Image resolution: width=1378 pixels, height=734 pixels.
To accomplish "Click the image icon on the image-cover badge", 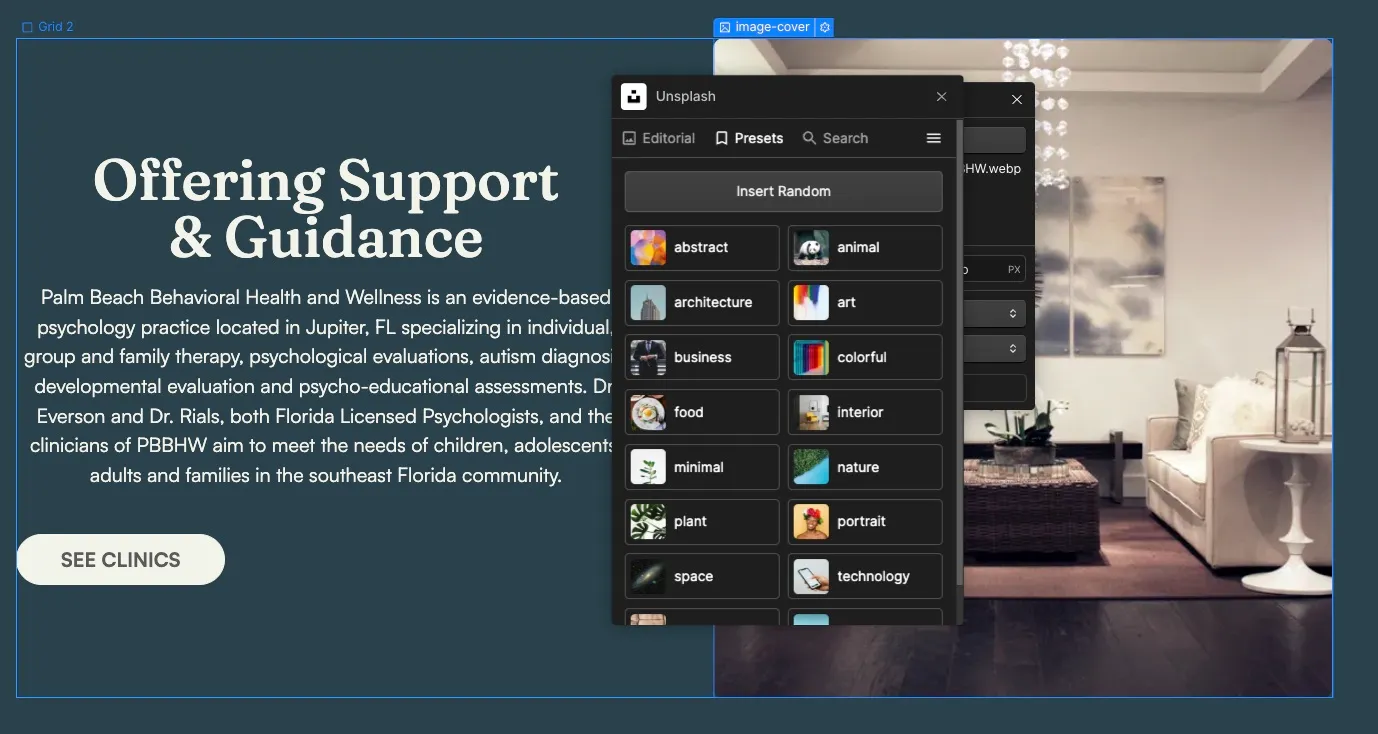I will (x=724, y=27).
